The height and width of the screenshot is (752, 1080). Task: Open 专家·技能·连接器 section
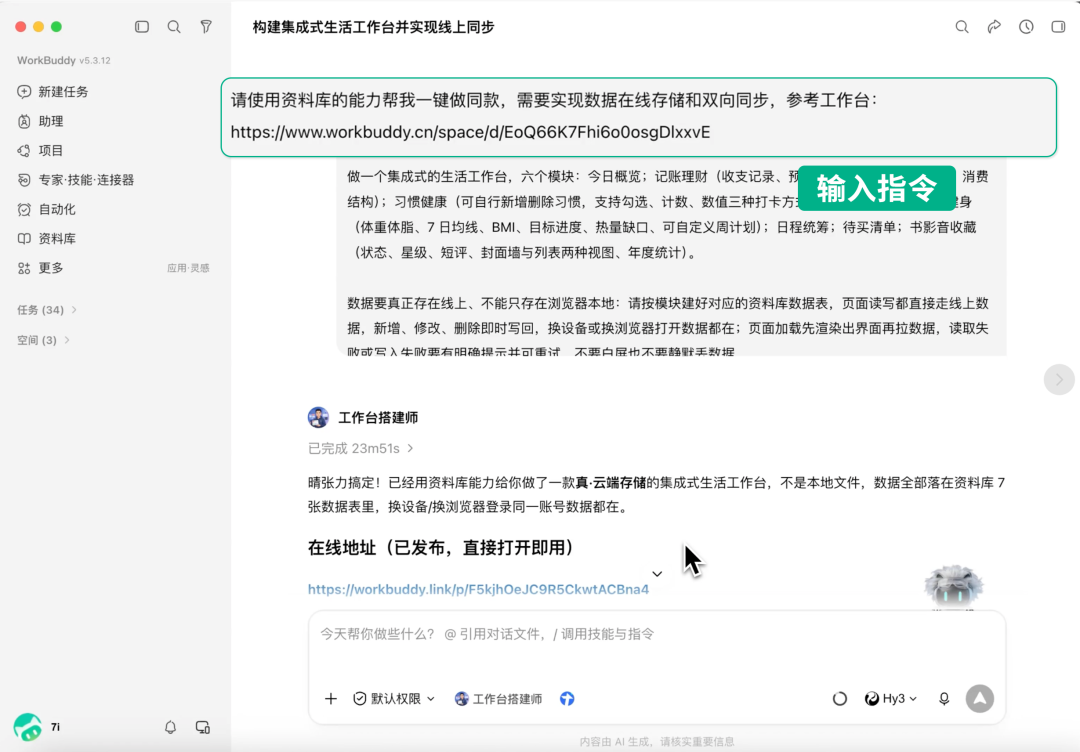[76, 180]
